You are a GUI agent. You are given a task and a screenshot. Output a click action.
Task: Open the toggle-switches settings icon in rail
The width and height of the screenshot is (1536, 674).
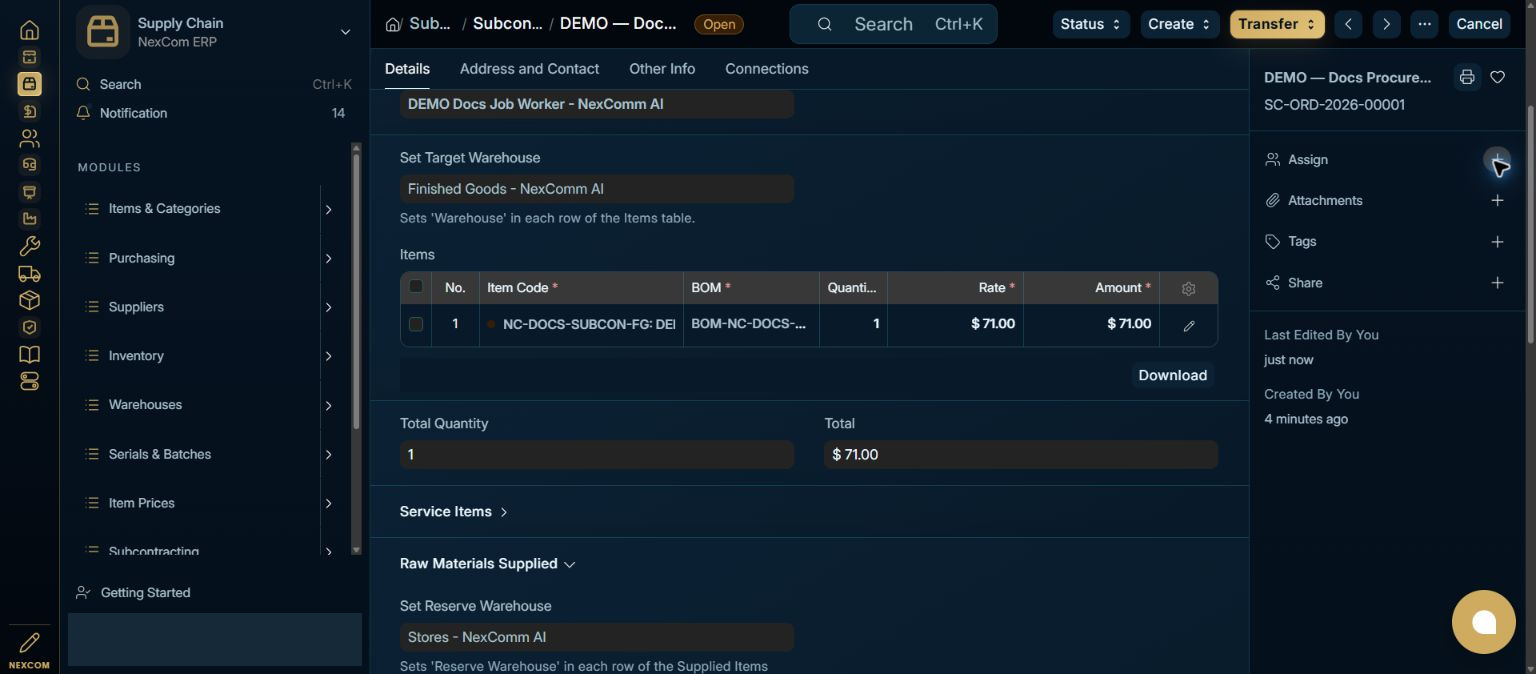point(29,381)
